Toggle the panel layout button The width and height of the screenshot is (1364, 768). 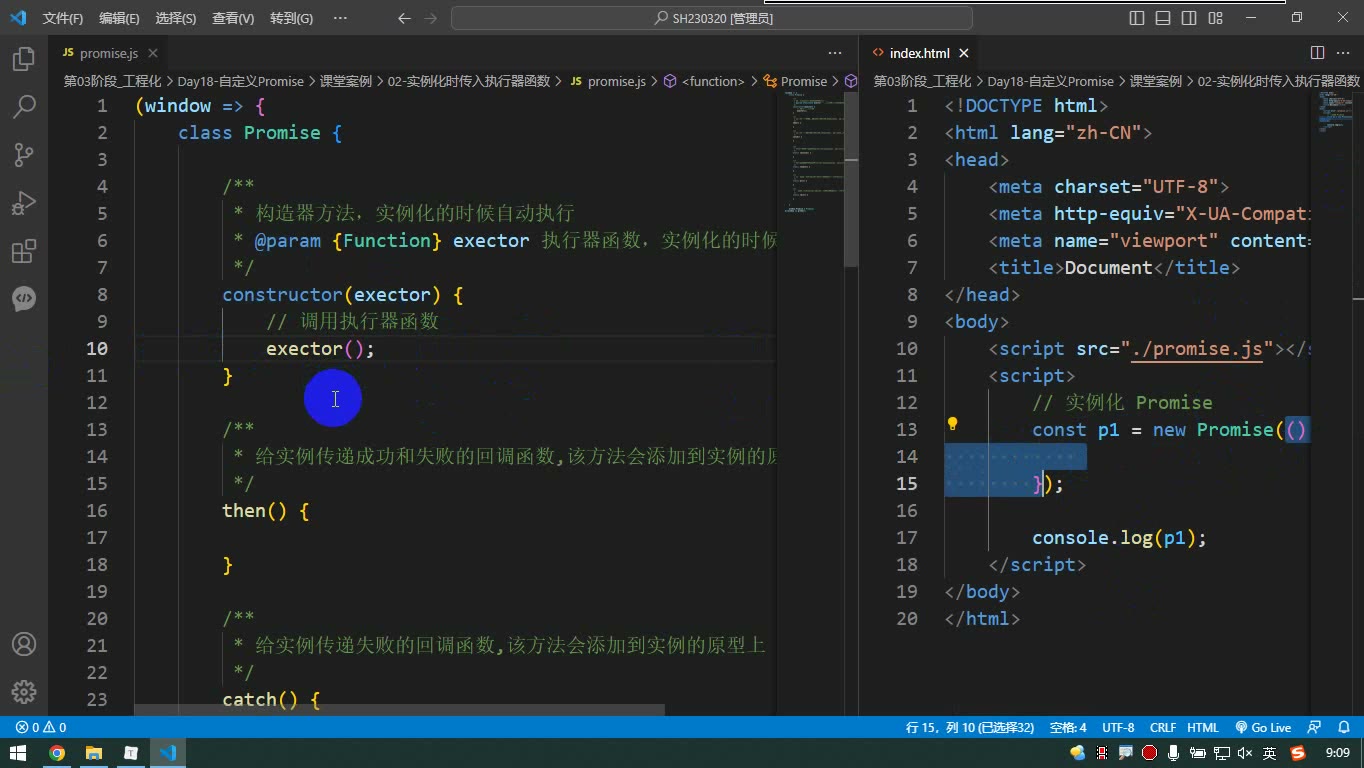1163,18
